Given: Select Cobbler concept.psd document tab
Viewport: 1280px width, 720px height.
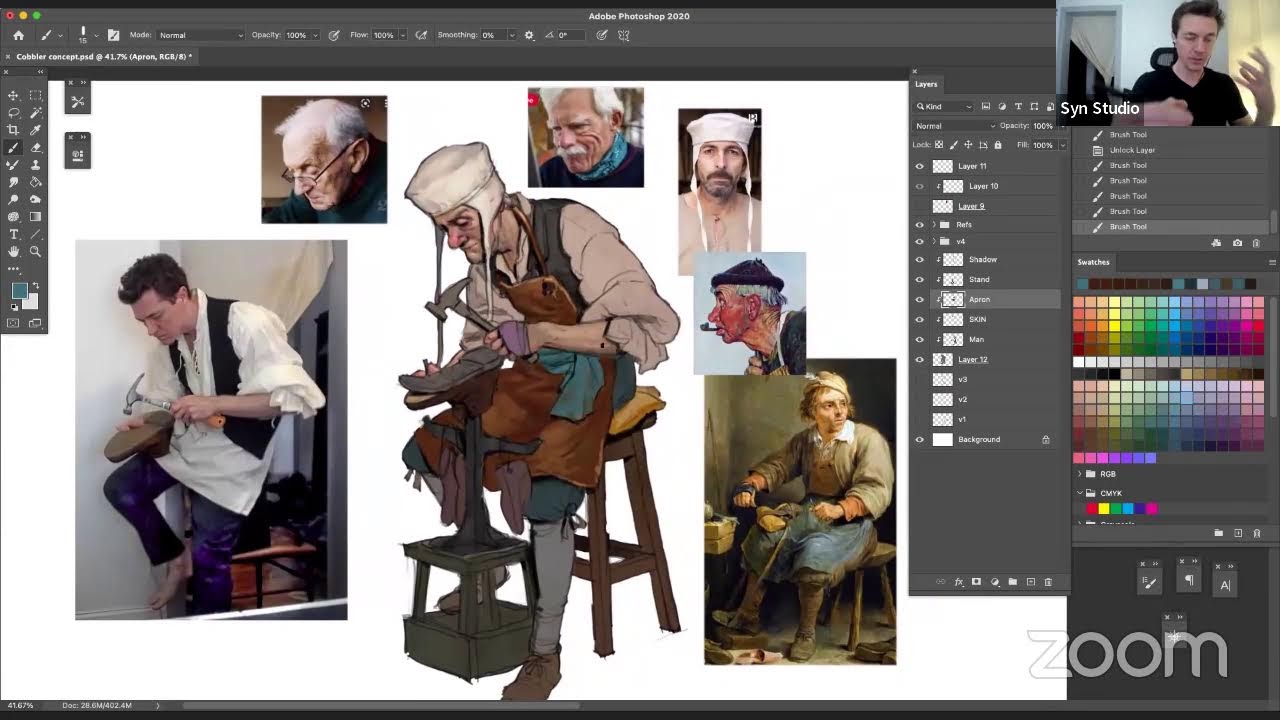Looking at the screenshot, I should (104, 57).
